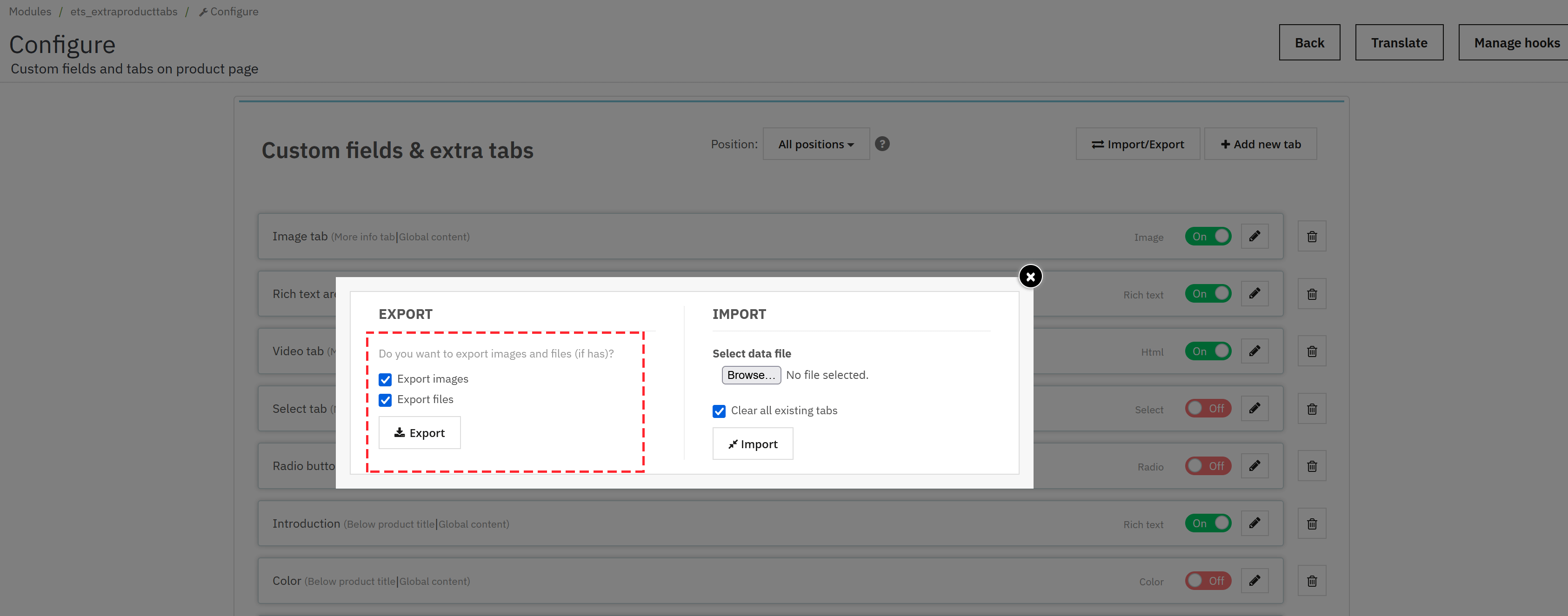The image size is (1568, 616).
Task: Browse for a data file
Action: coord(751,375)
